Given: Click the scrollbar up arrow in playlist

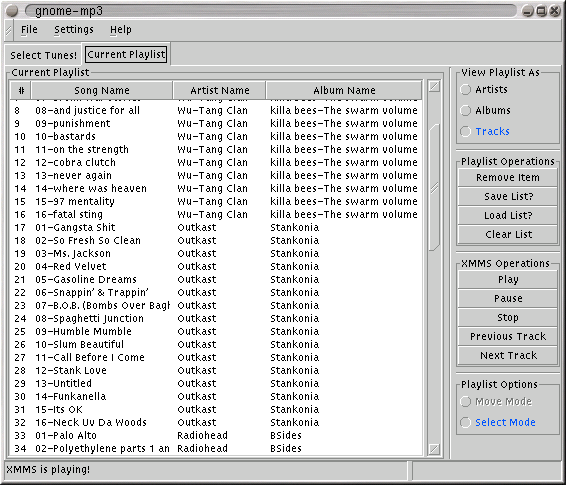Looking at the screenshot, I should point(434,87).
